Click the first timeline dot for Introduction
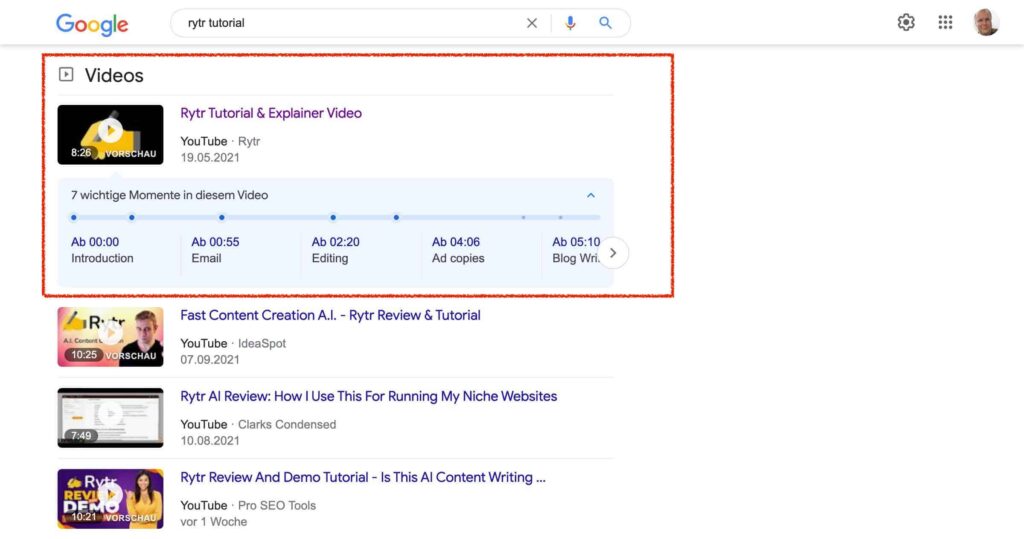 tap(74, 218)
